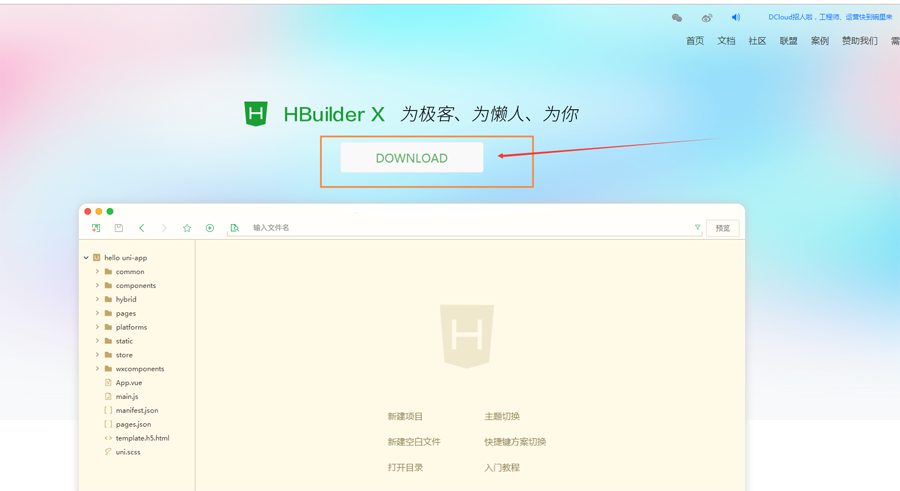This screenshot has width=900, height=491.
Task: Select main.js in the file tree
Action: point(127,396)
